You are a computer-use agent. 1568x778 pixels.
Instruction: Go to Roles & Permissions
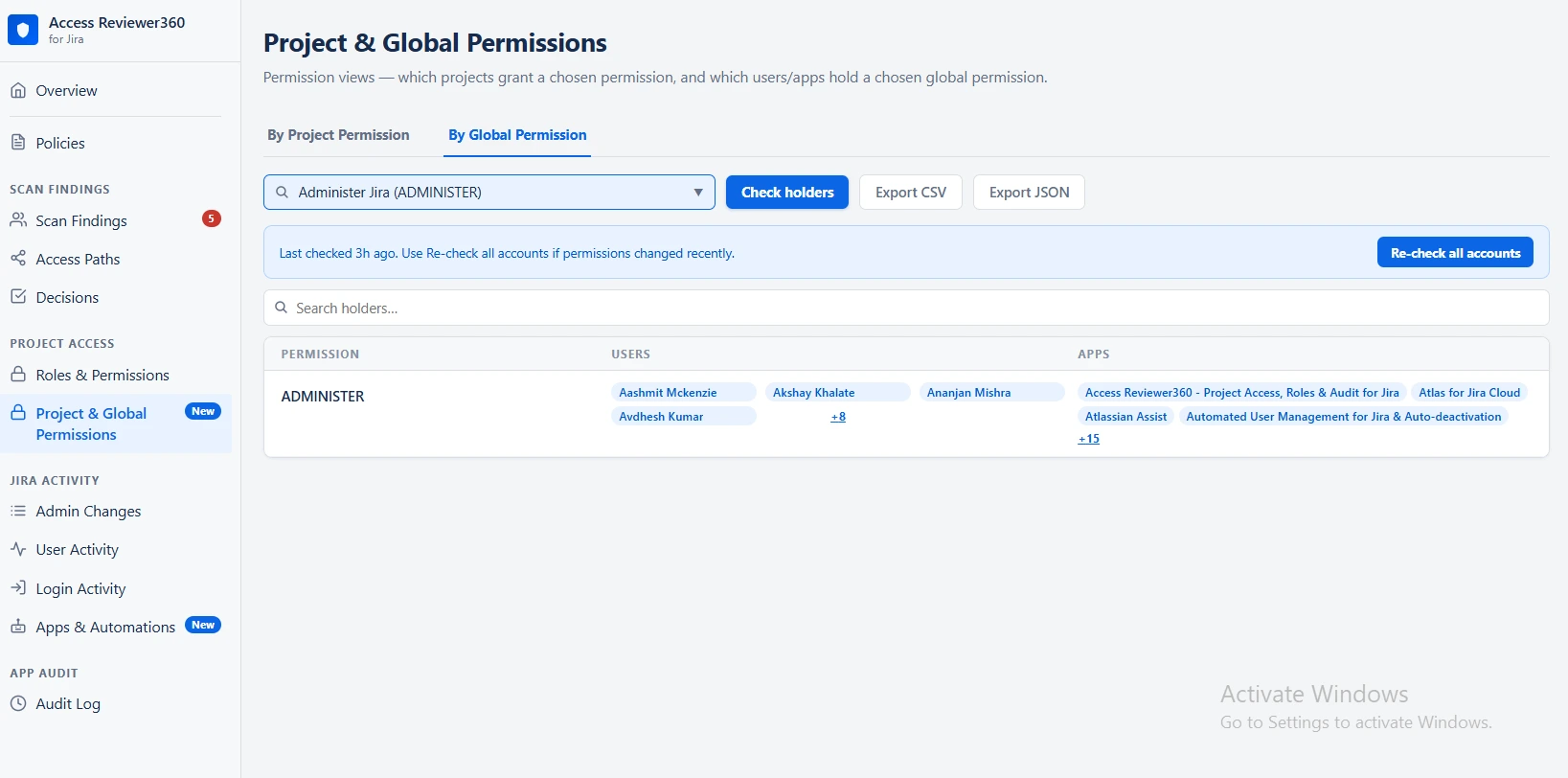(x=102, y=375)
